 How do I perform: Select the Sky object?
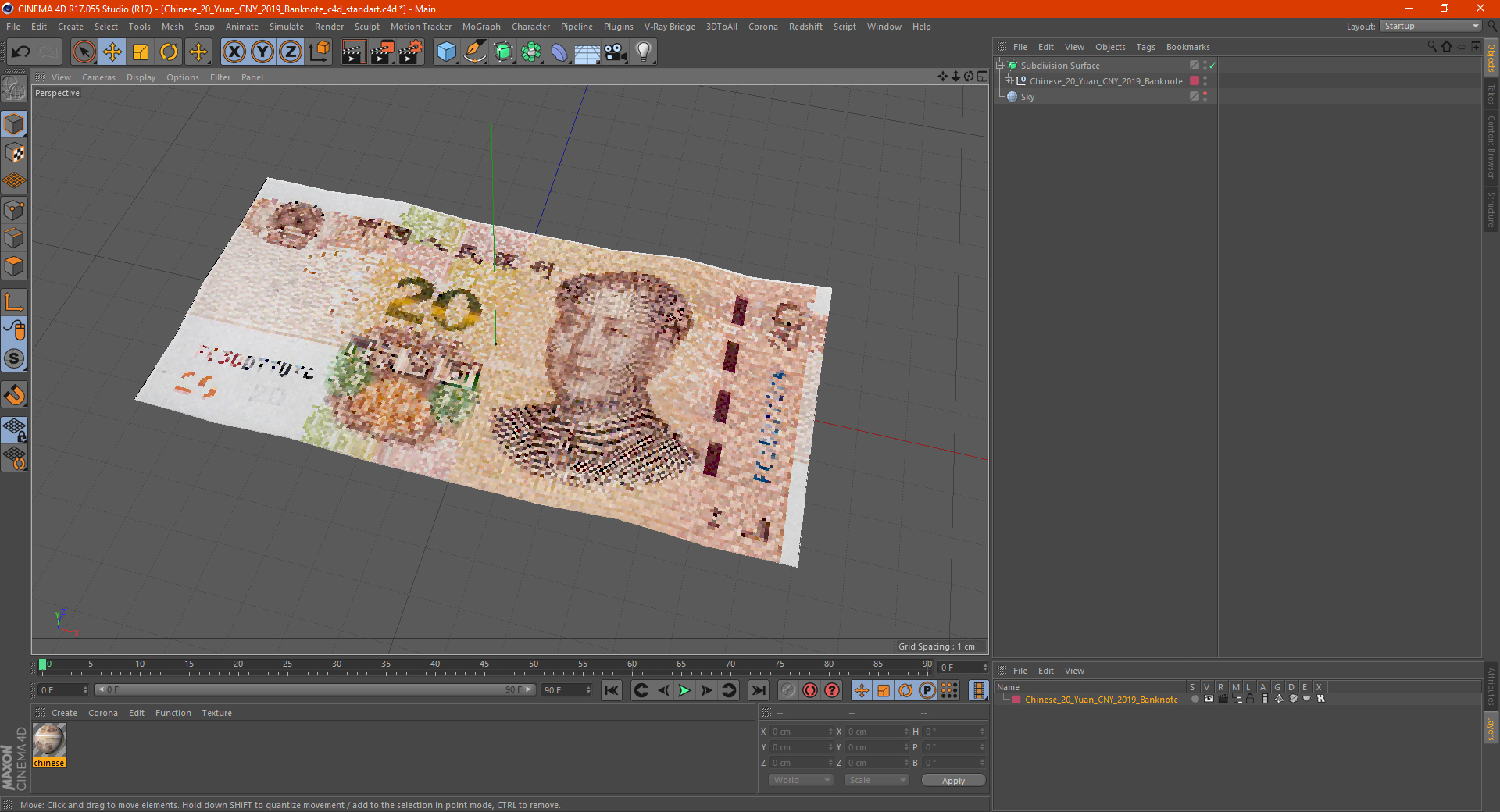1027,97
